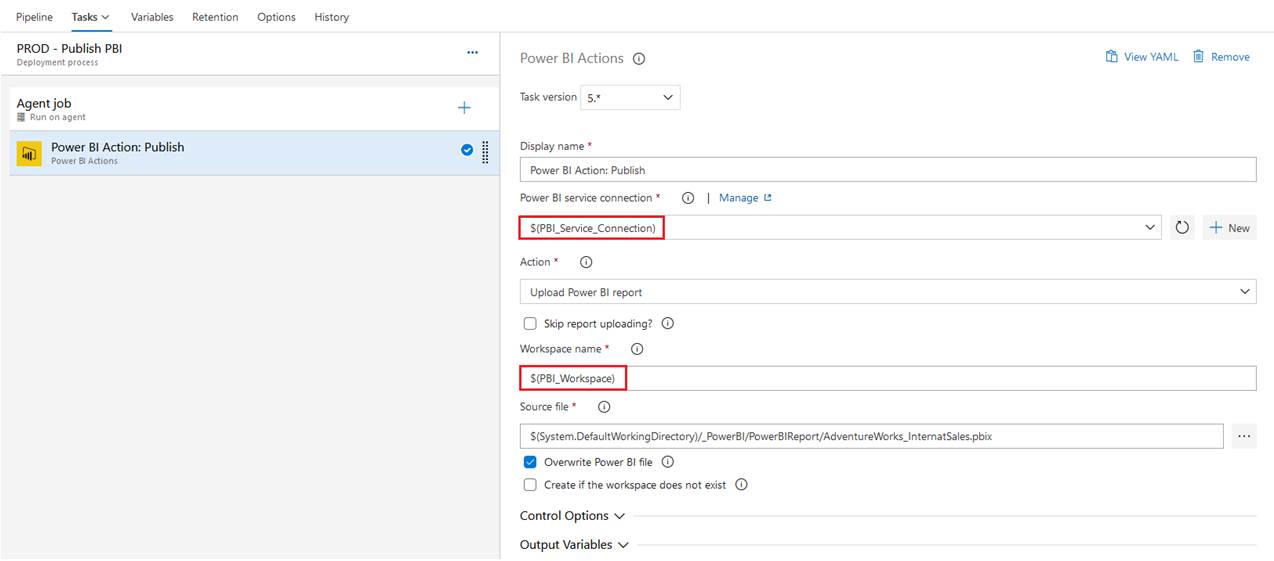Click View YAML
Image resolution: width=1274 pixels, height=561 pixels.
(1142, 57)
